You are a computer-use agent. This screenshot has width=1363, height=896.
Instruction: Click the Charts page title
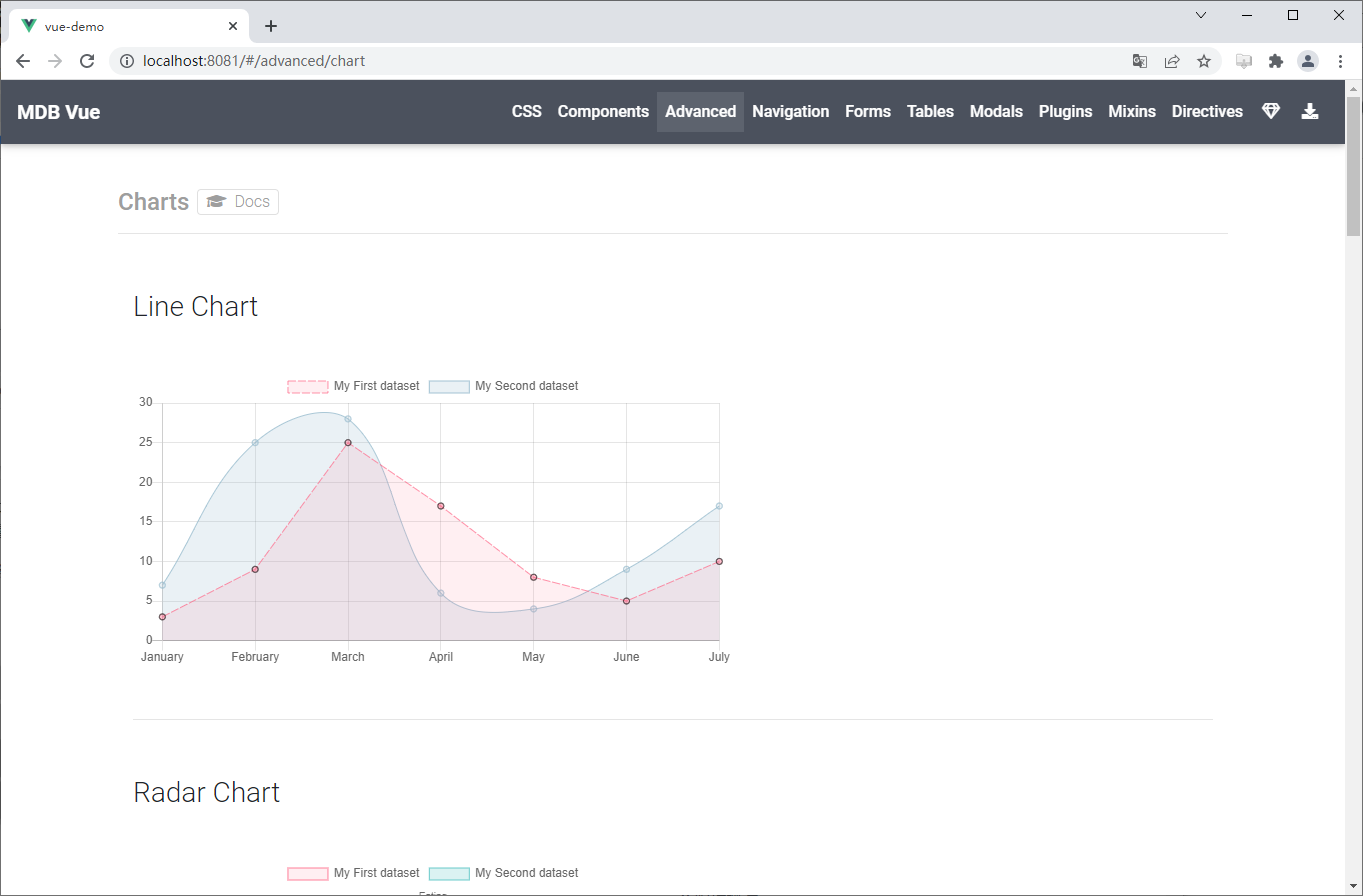153,202
